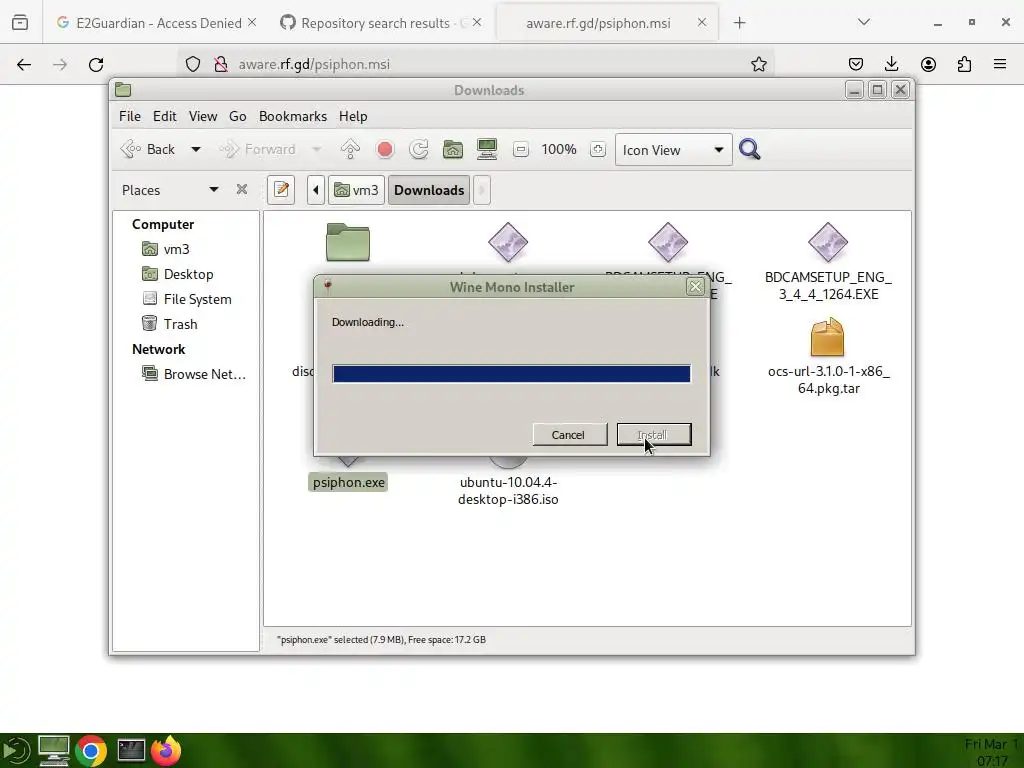Open the Help menu

[353, 116]
